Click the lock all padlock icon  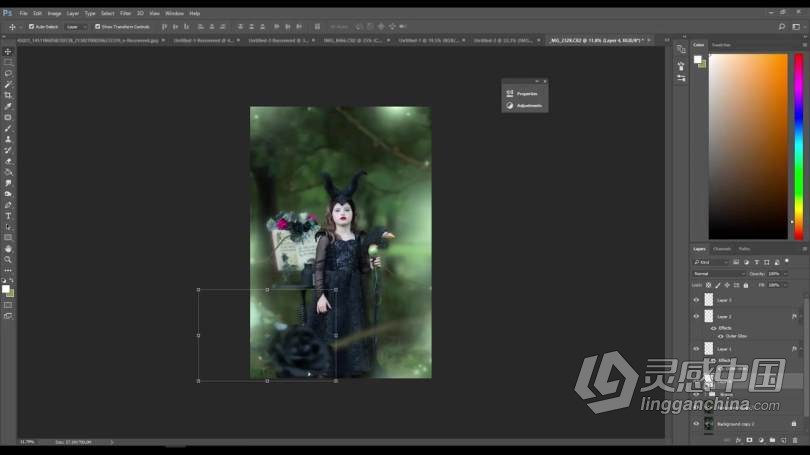pos(746,285)
